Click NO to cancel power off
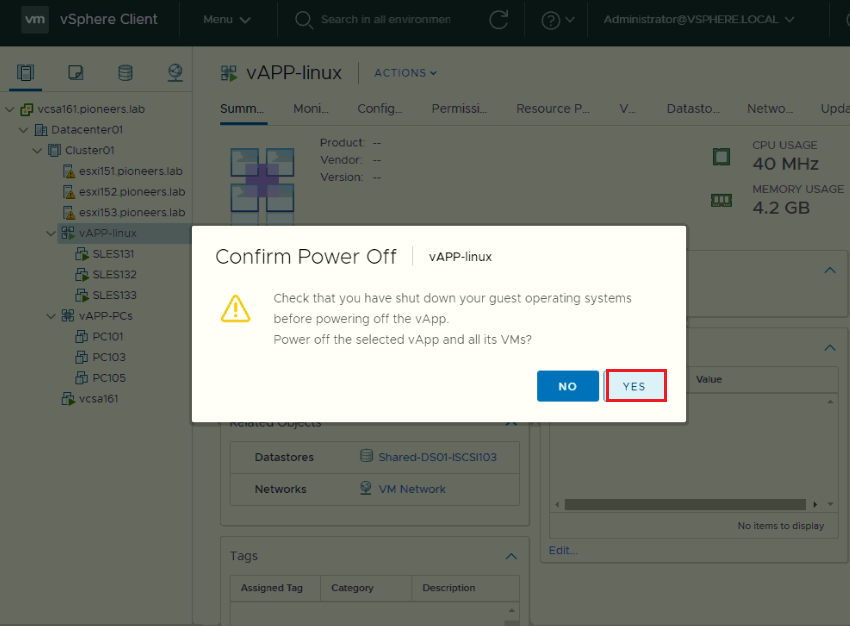This screenshot has width=850, height=626. tap(568, 386)
